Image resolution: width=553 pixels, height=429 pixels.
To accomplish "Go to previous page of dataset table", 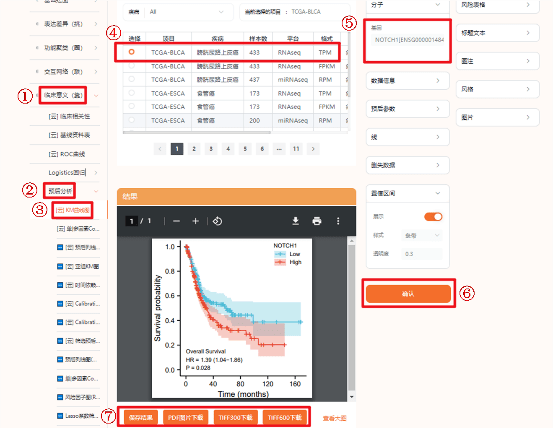I will pos(160,149).
